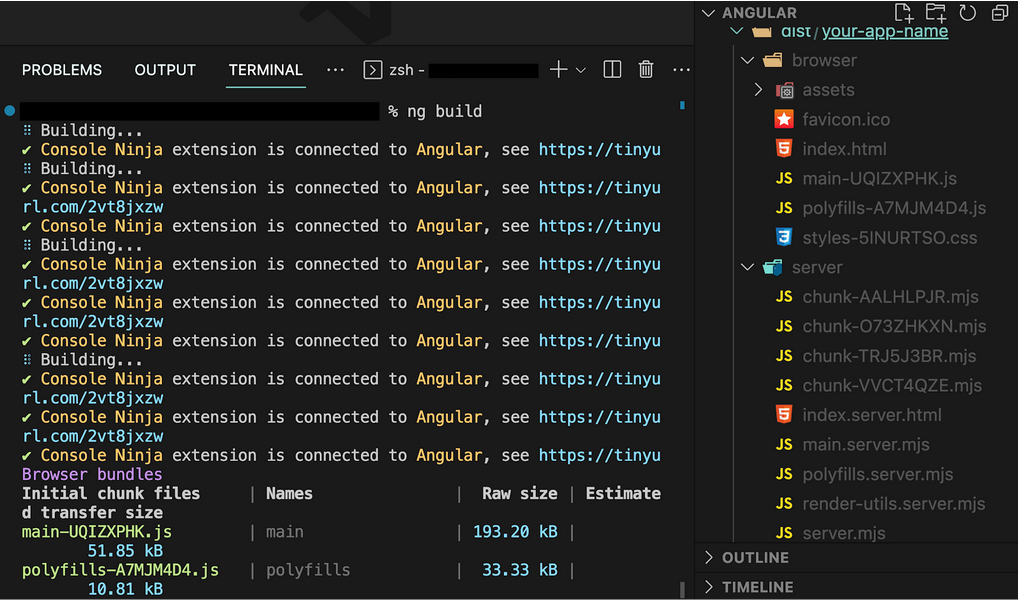Open chunk-AALHLPJR.mjs file

point(890,297)
